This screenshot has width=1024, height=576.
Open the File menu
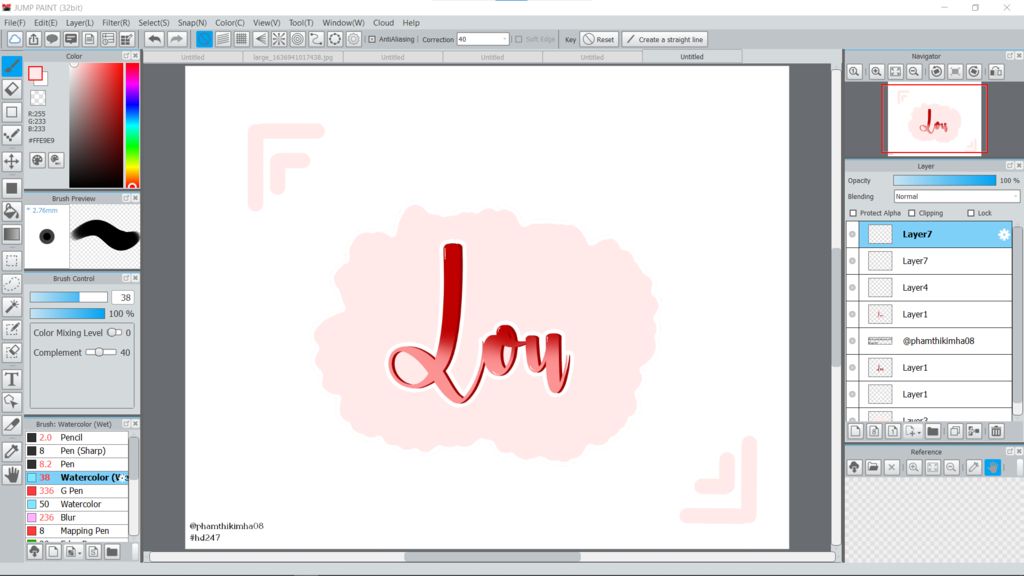click(14, 22)
